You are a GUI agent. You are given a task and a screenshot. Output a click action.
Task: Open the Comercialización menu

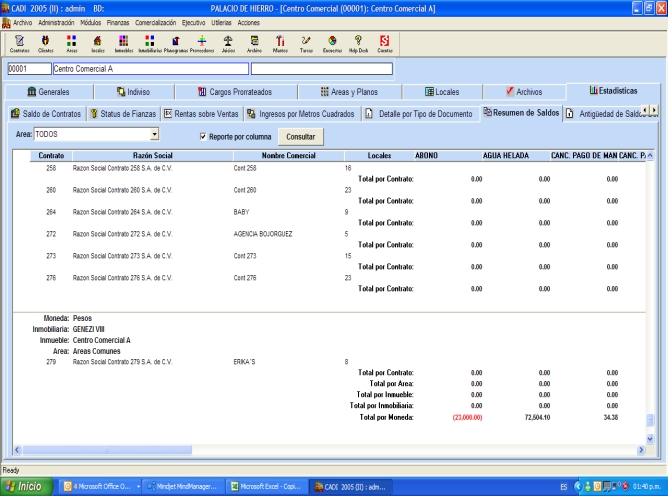tap(156, 21)
